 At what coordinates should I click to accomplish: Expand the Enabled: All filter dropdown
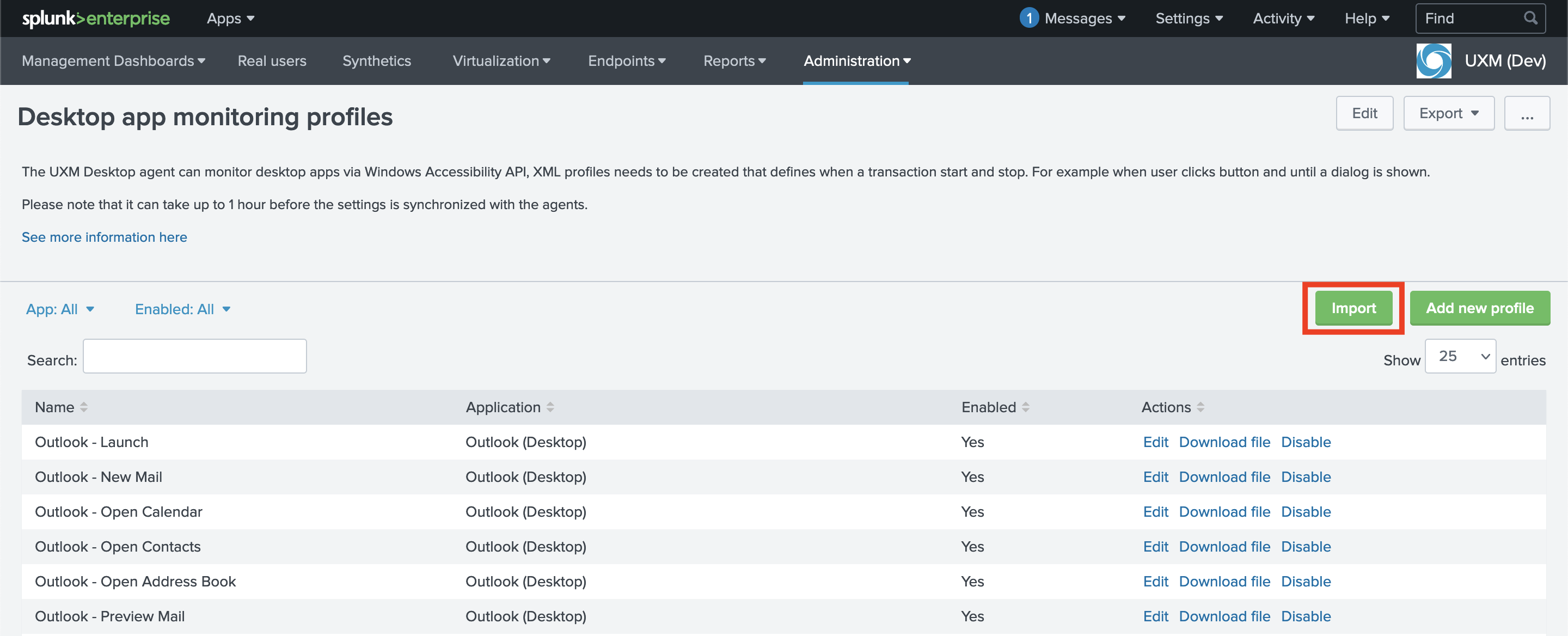coord(182,309)
